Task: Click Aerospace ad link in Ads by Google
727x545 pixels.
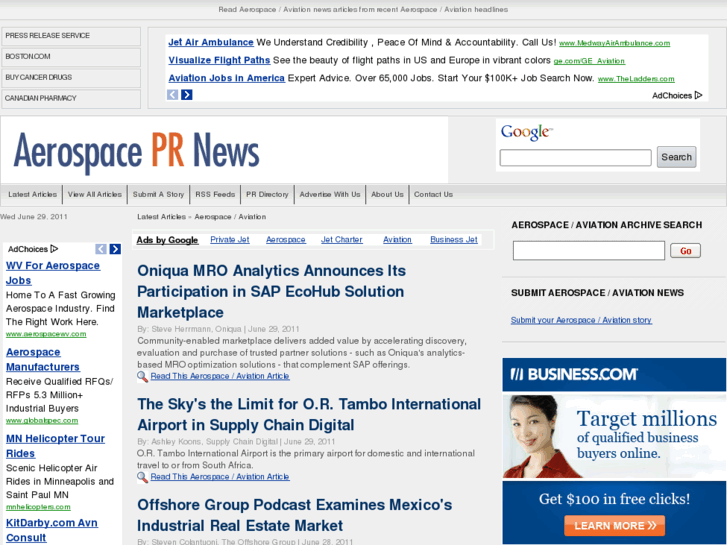Action: [x=286, y=240]
